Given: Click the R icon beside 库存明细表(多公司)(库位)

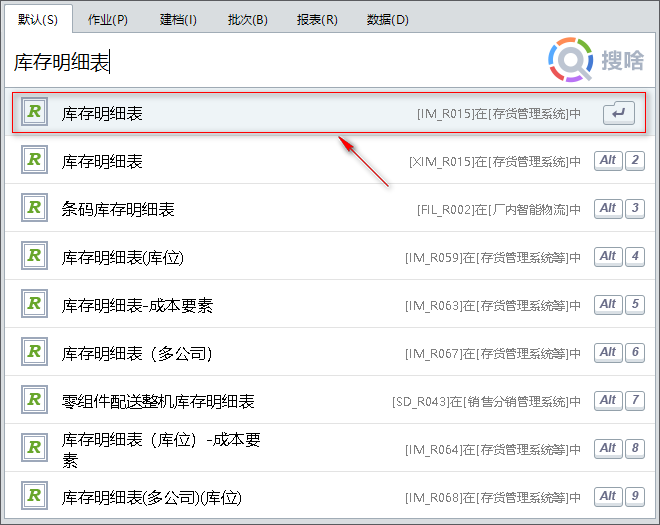Looking at the screenshot, I should pyautogui.click(x=35, y=496).
